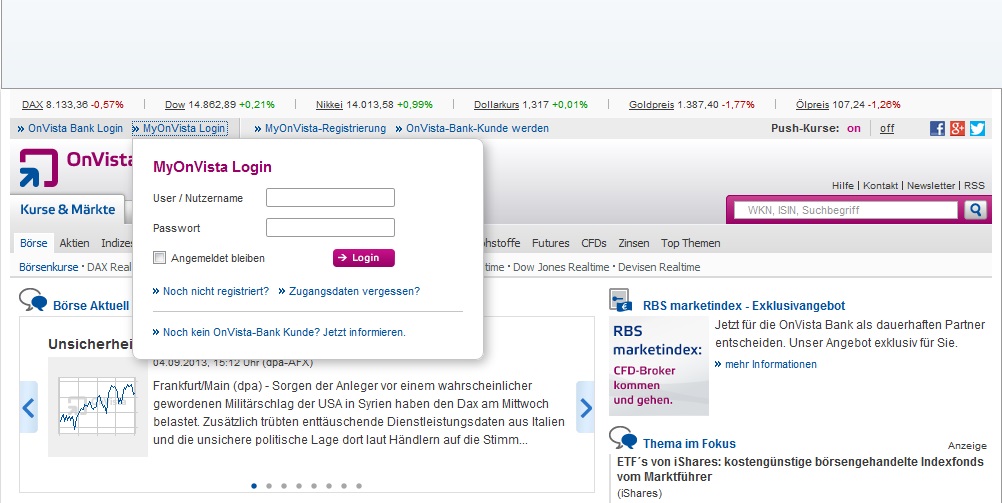Open the Devisen Realtime link
This screenshot has width=1002, height=503.
point(659,267)
